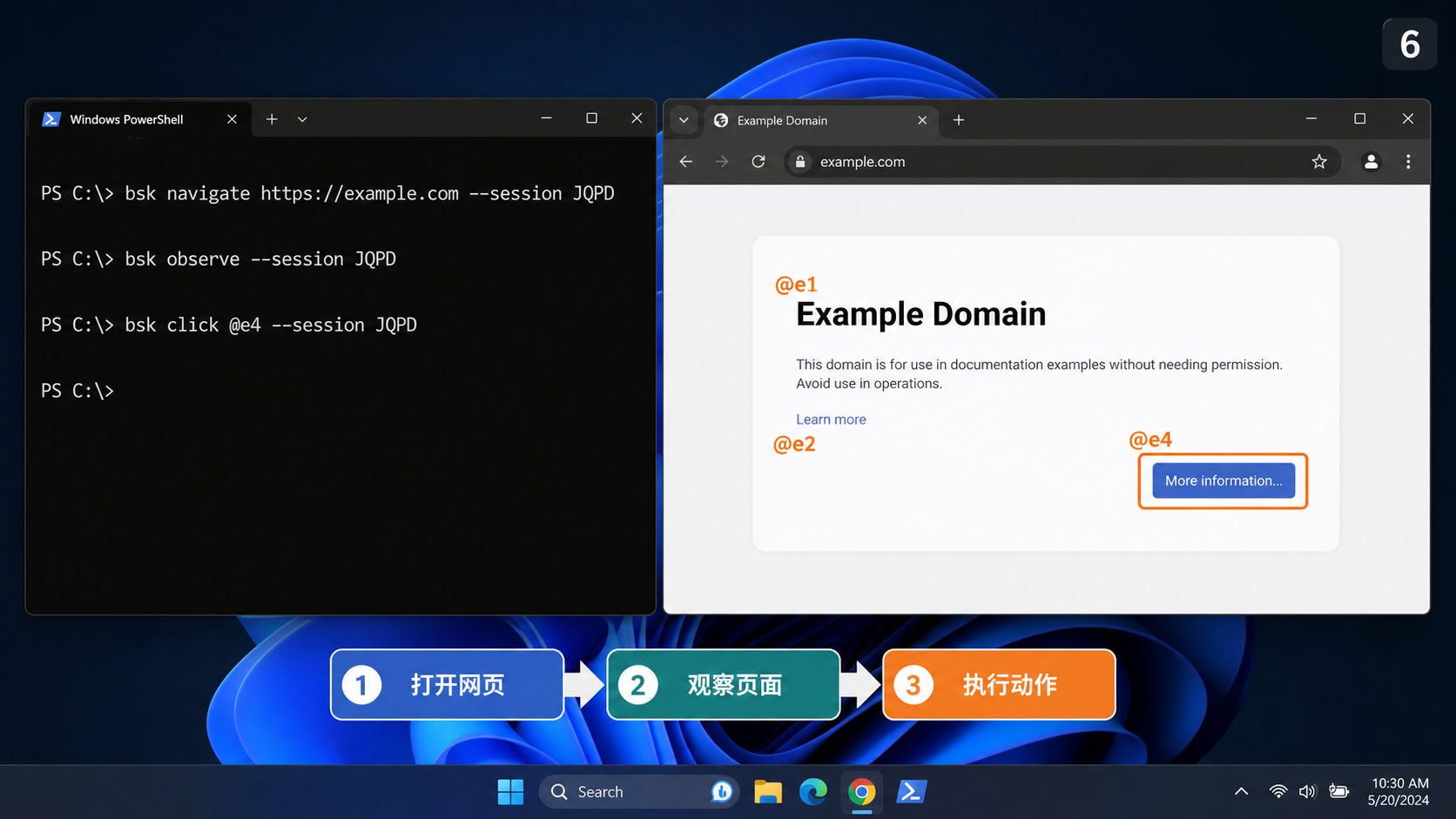
Task: Open Wi-Fi network settings in tray
Action: coord(1277,792)
